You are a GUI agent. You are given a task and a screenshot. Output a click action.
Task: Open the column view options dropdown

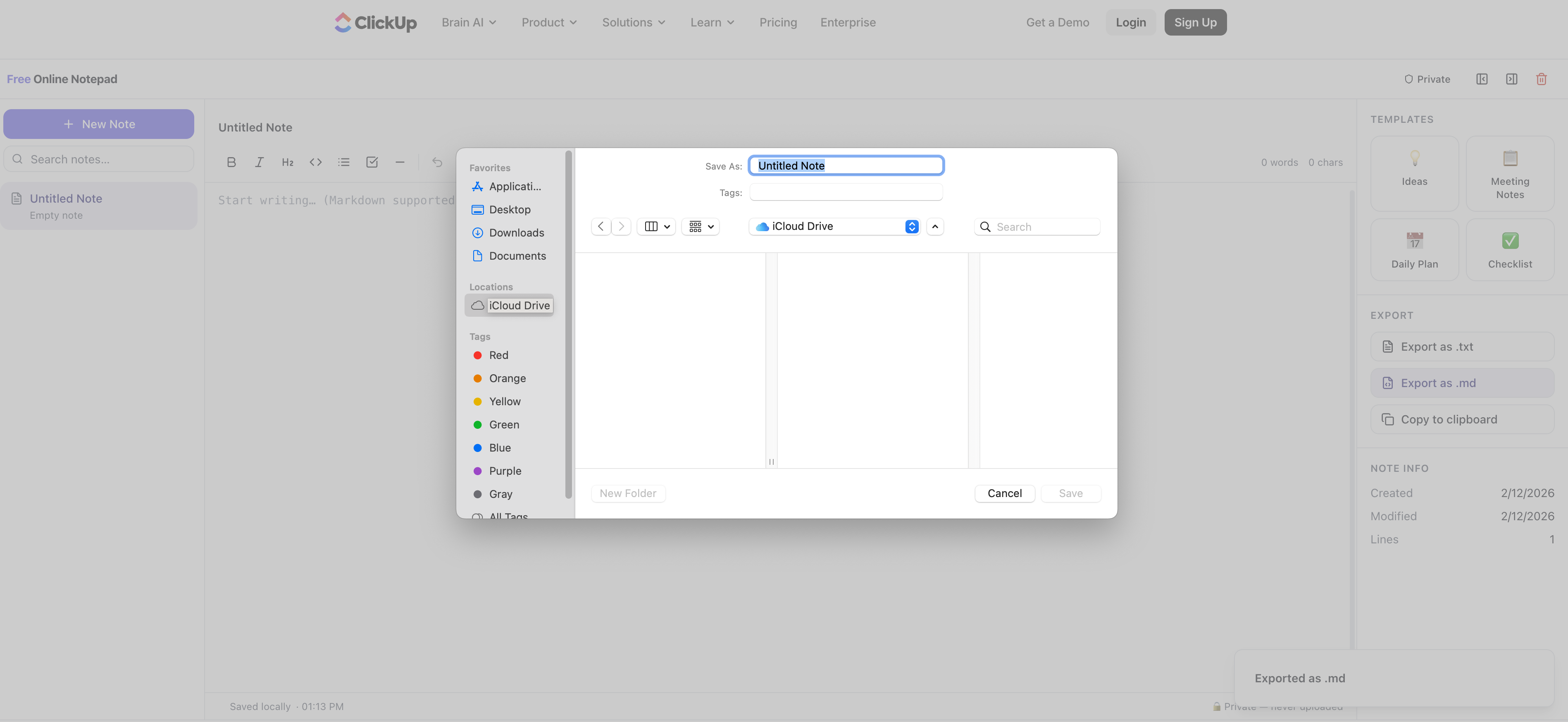pyautogui.click(x=656, y=227)
